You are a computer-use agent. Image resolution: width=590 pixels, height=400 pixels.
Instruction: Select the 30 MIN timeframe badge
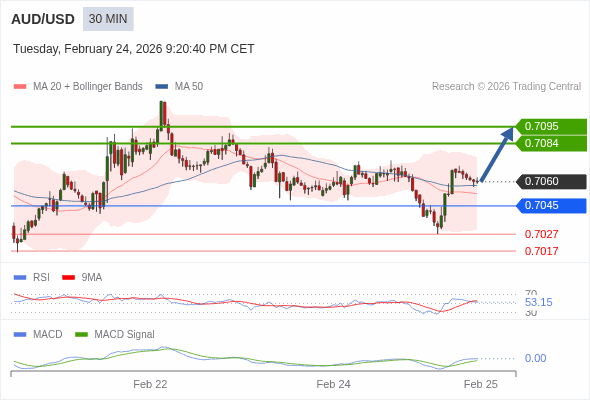pos(108,19)
